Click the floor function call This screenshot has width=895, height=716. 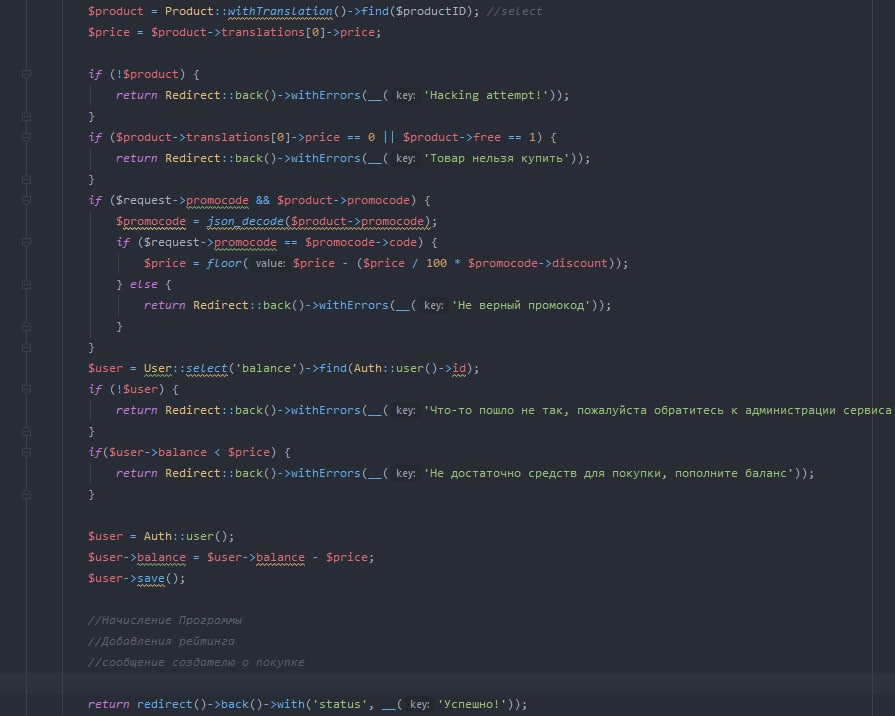coord(224,263)
